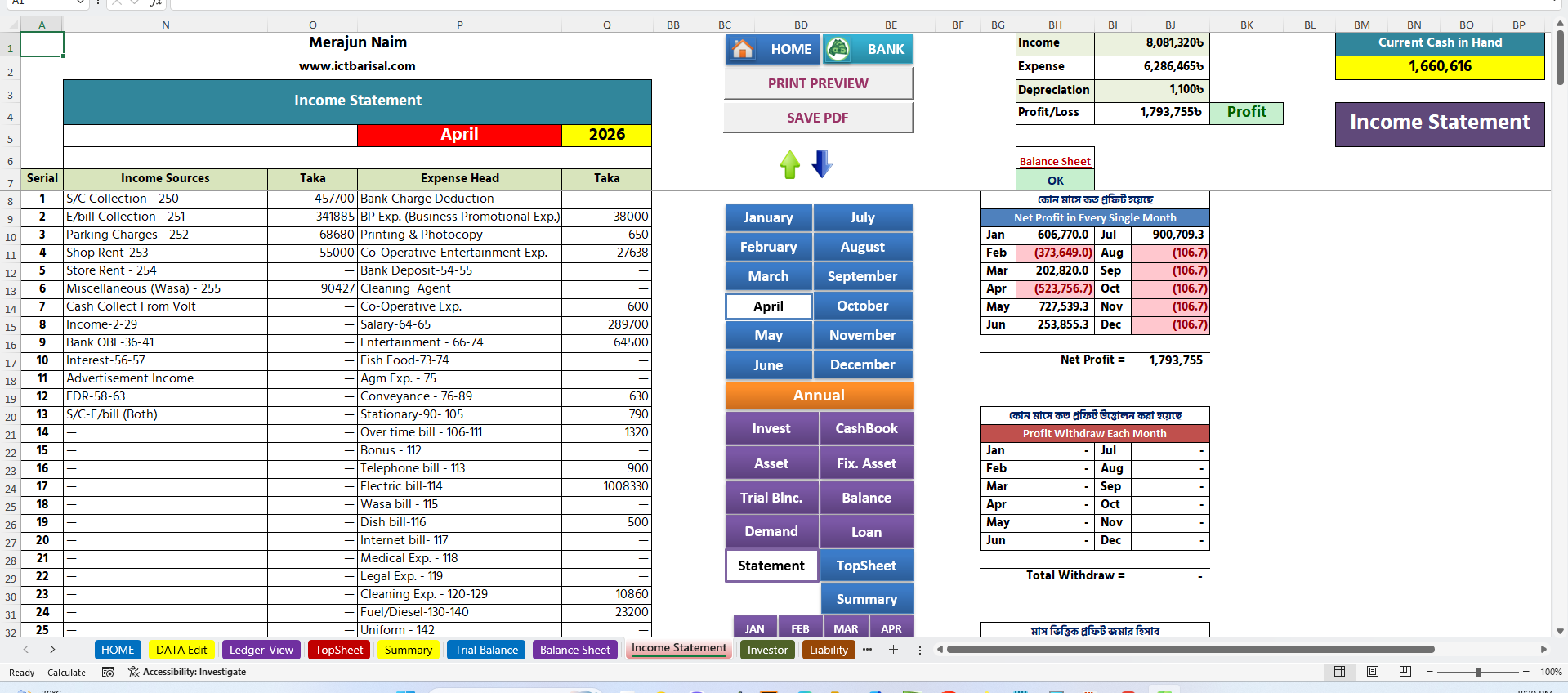The width and height of the screenshot is (1568, 693).
Task: Add a new sheet with plus icon
Action: tap(894, 650)
